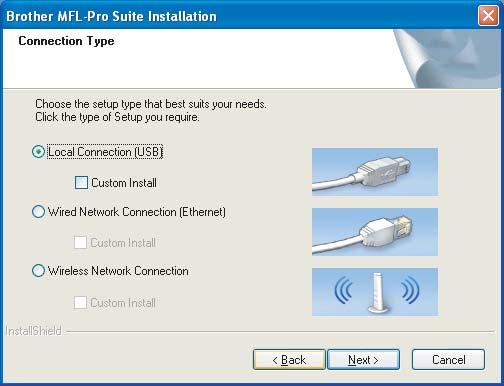Click the Connection Type heading
Viewport: 504px width, 386px height.
coord(66,41)
